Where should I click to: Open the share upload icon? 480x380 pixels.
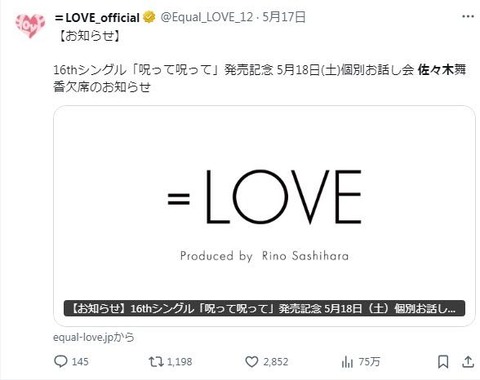[468, 362]
